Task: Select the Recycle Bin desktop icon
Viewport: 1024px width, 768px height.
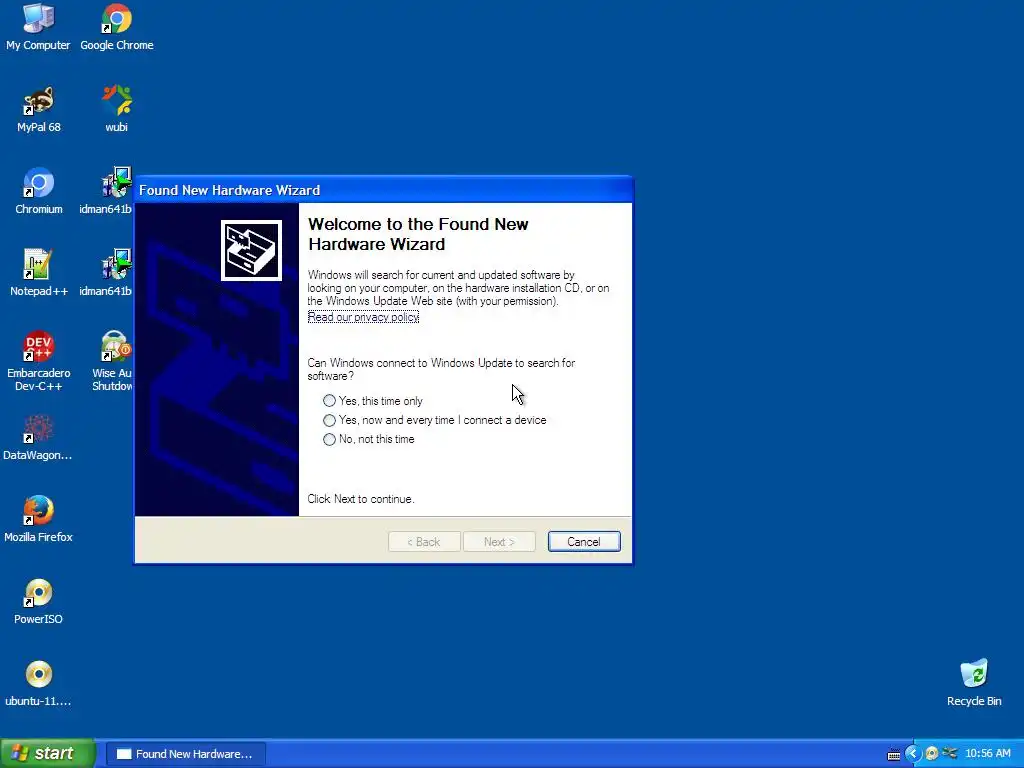Action: (x=974, y=683)
